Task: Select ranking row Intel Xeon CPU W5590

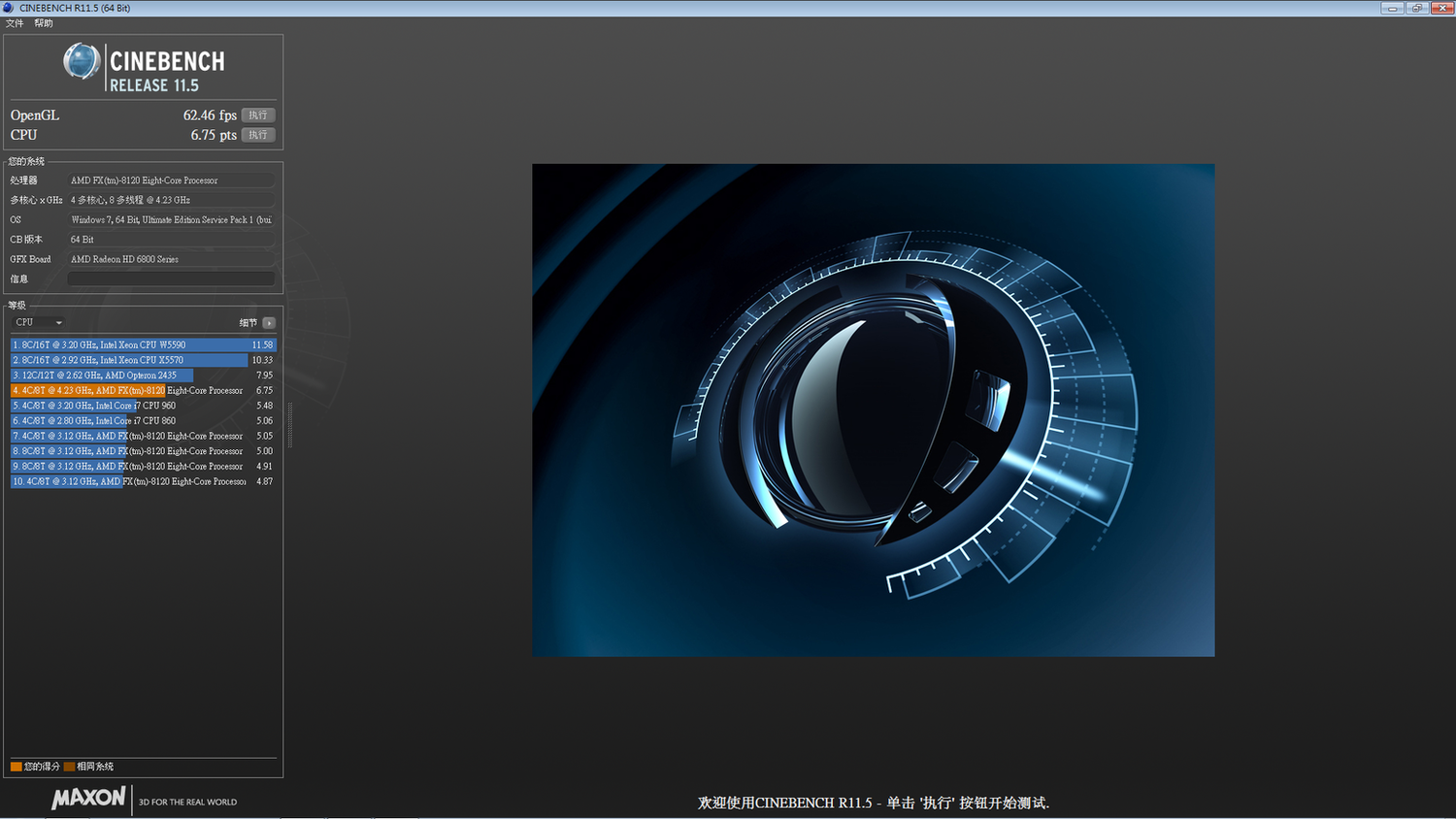Action: [144, 344]
